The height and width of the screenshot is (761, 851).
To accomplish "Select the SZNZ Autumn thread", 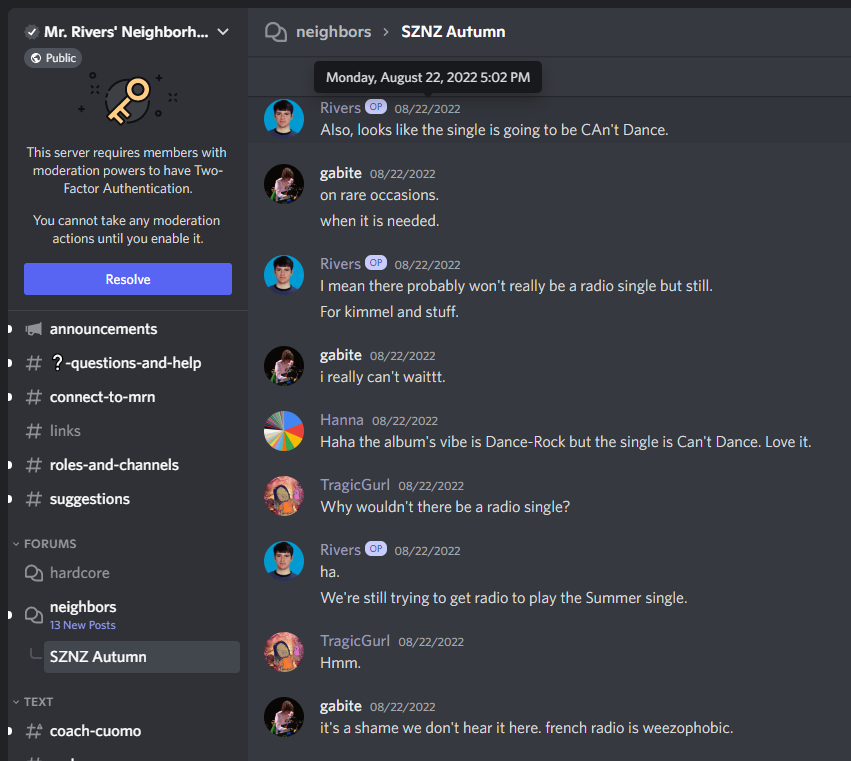I will tap(98, 657).
